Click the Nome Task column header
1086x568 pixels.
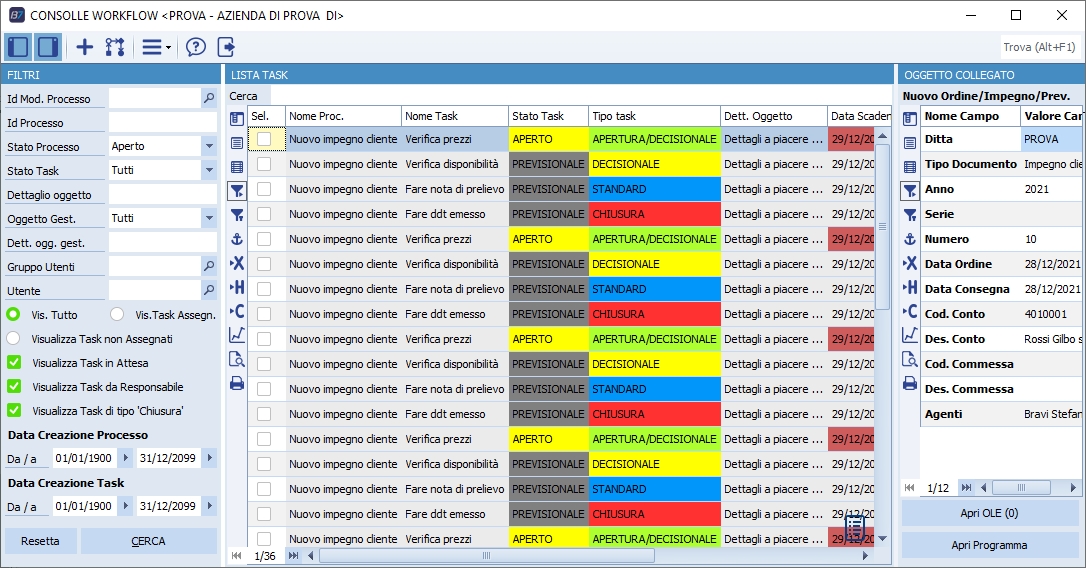pos(454,116)
